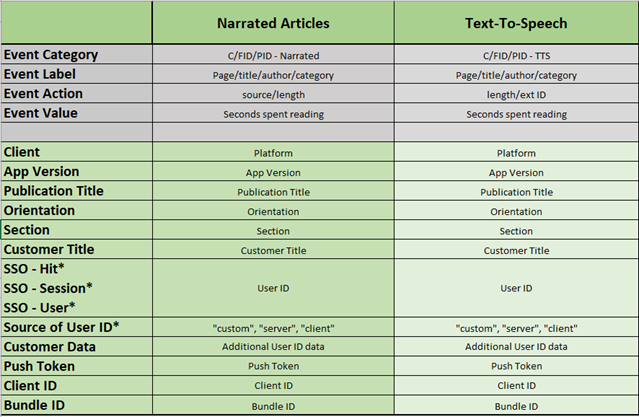The height and width of the screenshot is (417, 639).
Task: Select the C/FID/PID - Narrated cell
Action: (273, 54)
